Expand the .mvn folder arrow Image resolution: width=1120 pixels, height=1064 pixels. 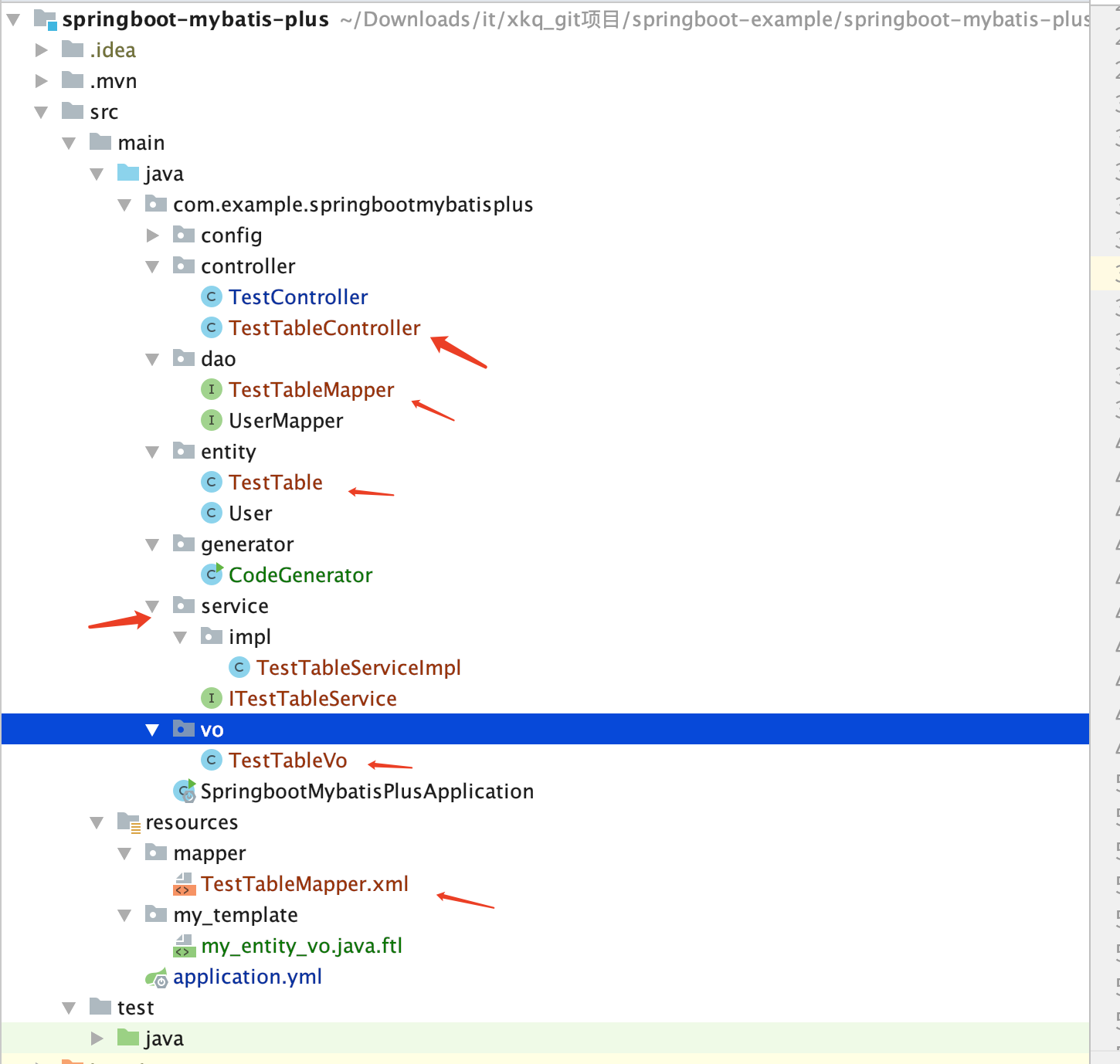[42, 81]
